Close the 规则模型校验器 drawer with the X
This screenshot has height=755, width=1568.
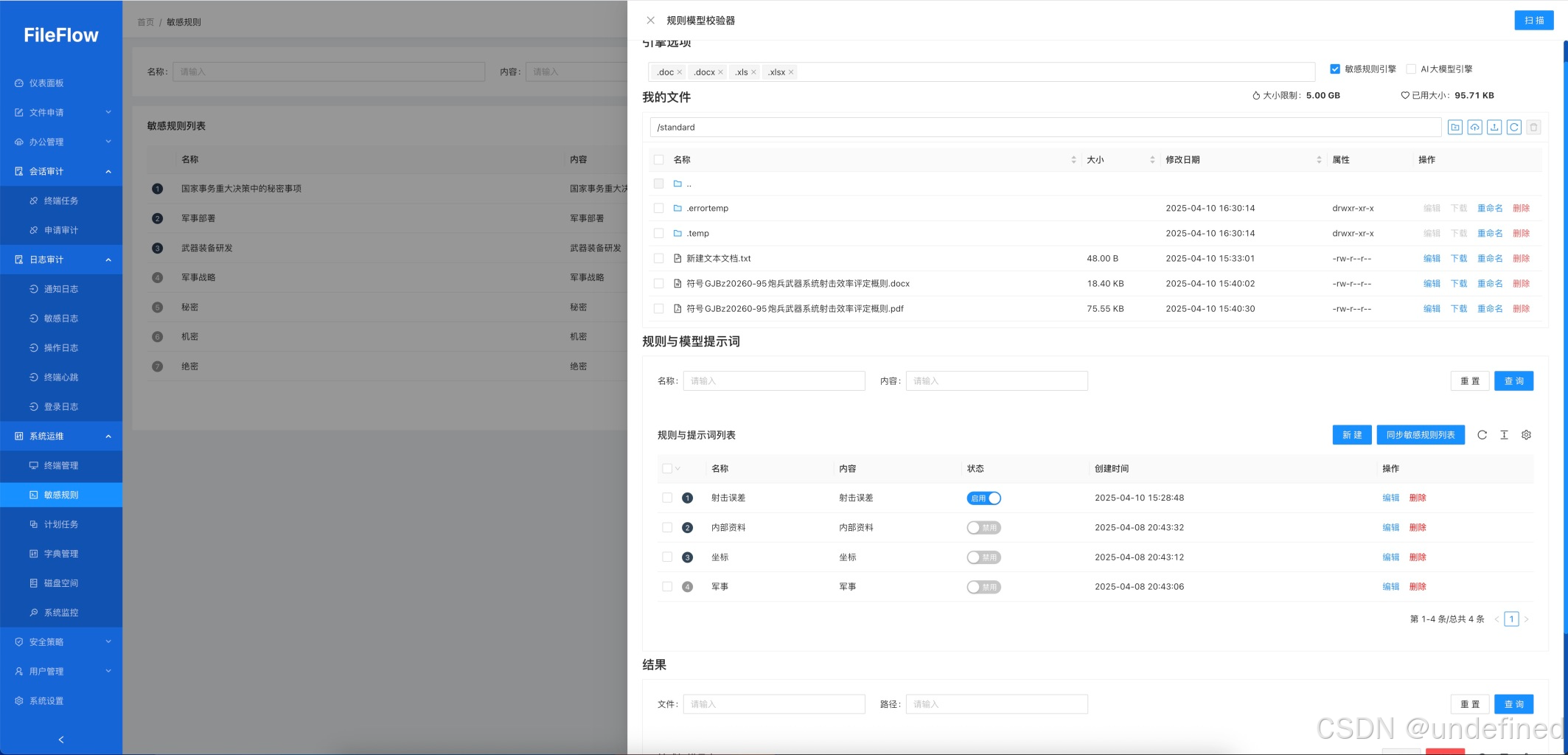pyautogui.click(x=650, y=21)
